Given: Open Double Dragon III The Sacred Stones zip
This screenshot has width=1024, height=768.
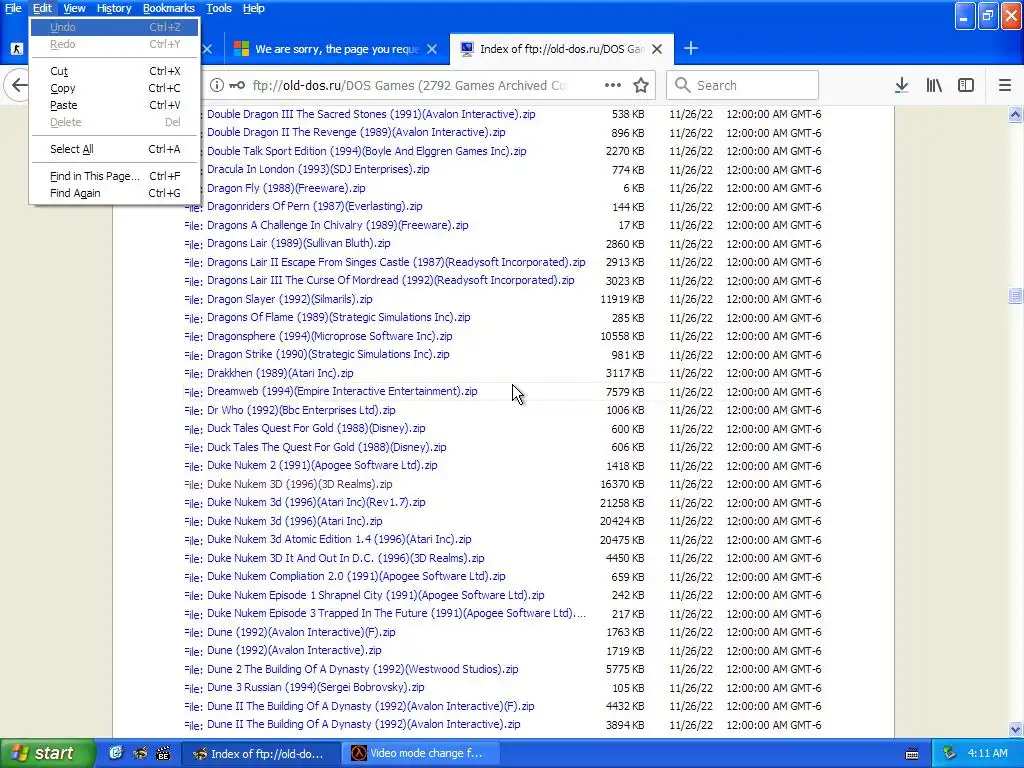Looking at the screenshot, I should click(371, 114).
